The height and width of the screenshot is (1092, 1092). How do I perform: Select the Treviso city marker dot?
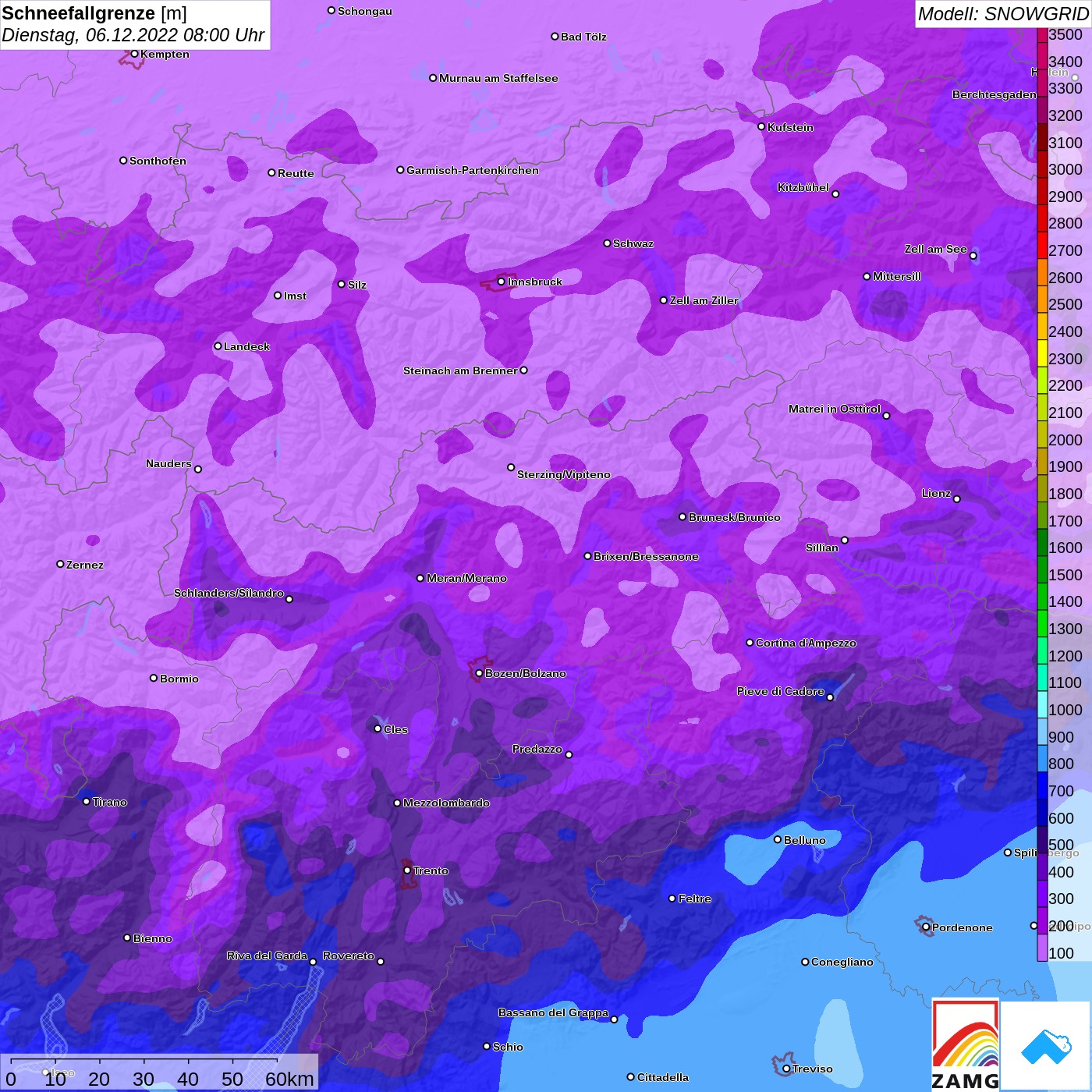pyautogui.click(x=786, y=1069)
